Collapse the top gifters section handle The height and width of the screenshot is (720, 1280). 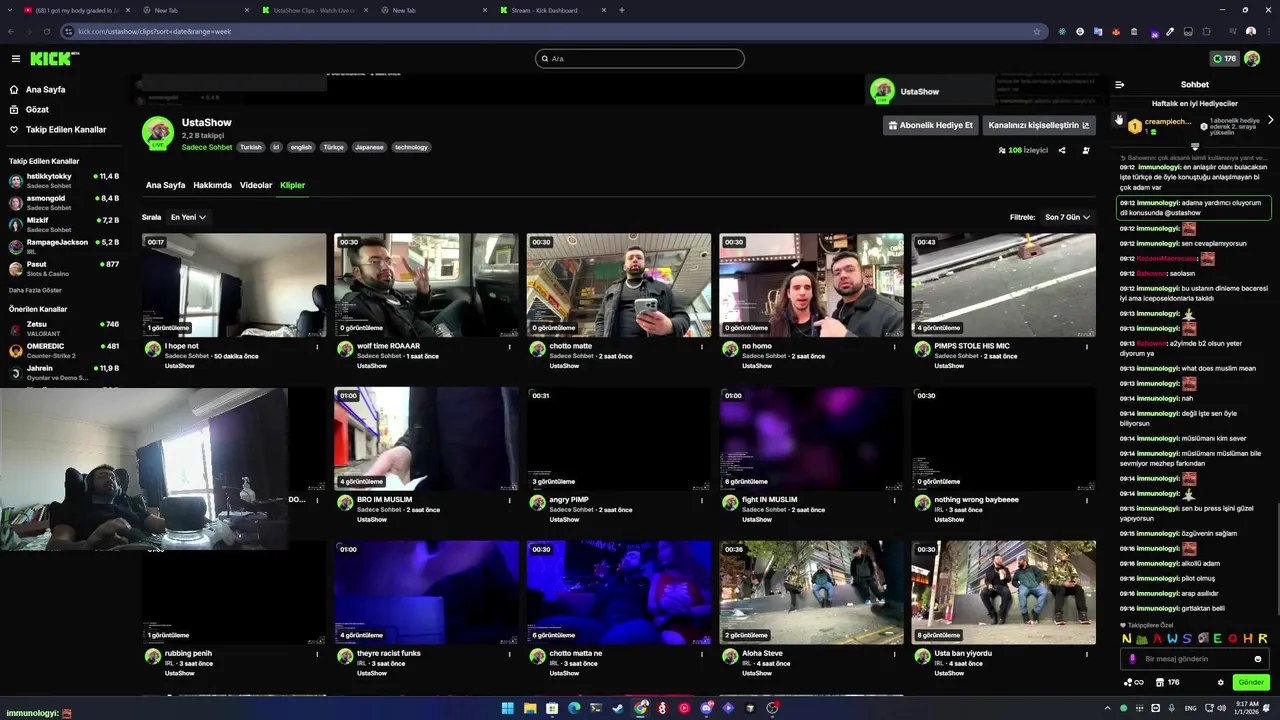point(1195,146)
